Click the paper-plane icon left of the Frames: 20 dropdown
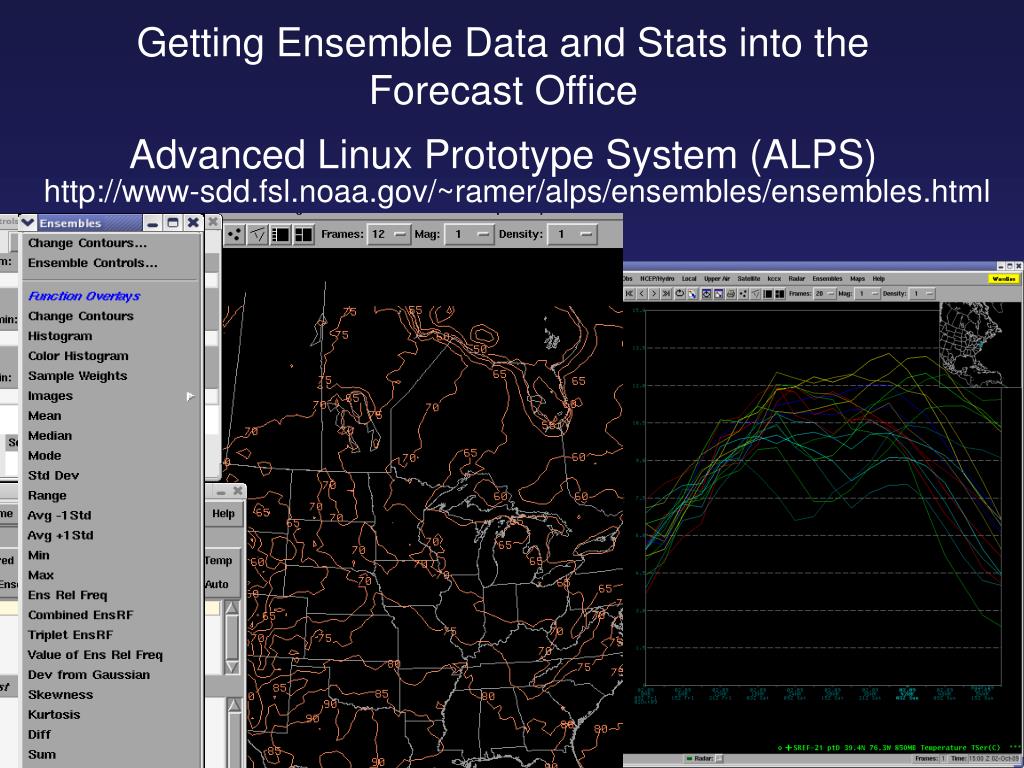 tap(756, 294)
